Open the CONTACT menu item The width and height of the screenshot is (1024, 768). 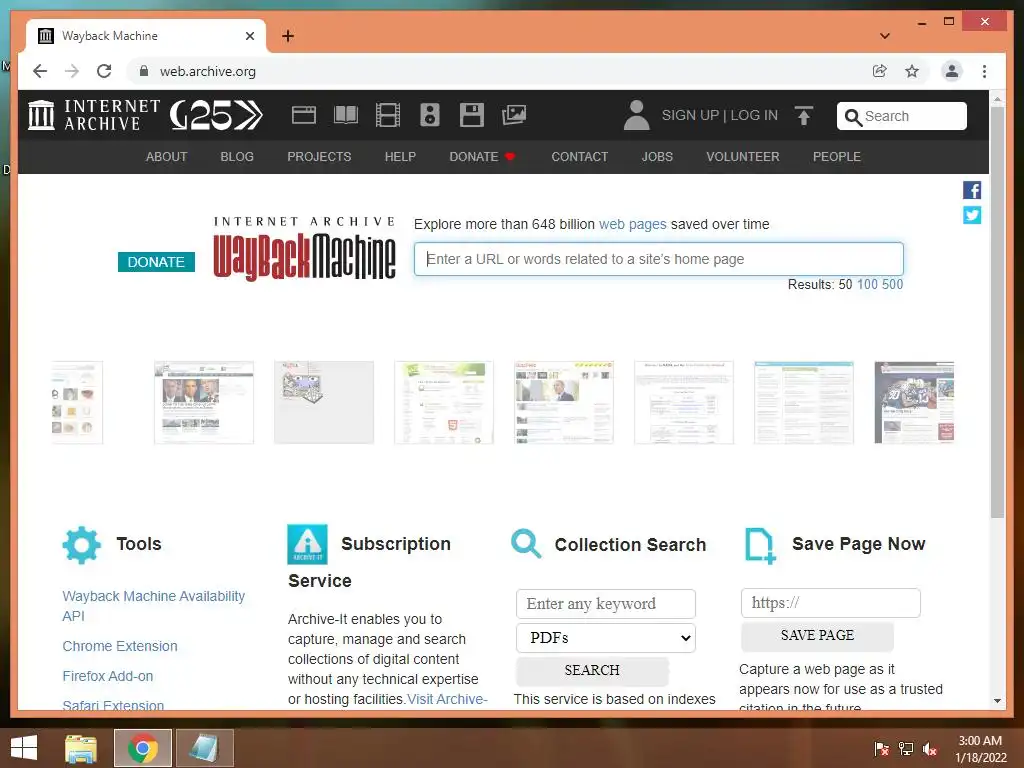tap(580, 157)
